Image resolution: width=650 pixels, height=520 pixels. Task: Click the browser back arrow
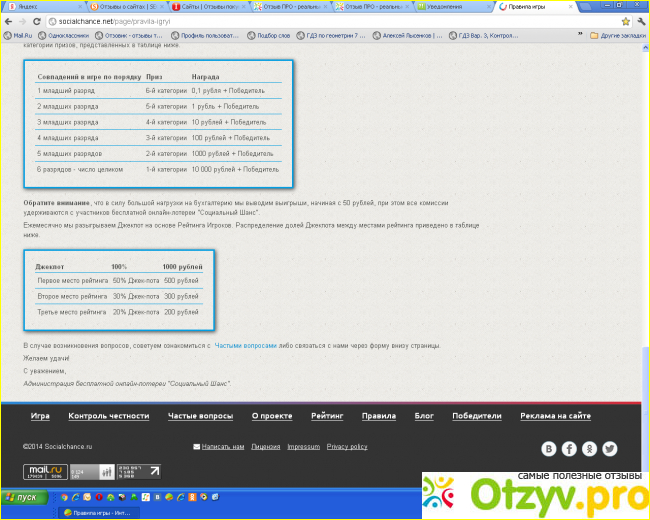coord(9,20)
